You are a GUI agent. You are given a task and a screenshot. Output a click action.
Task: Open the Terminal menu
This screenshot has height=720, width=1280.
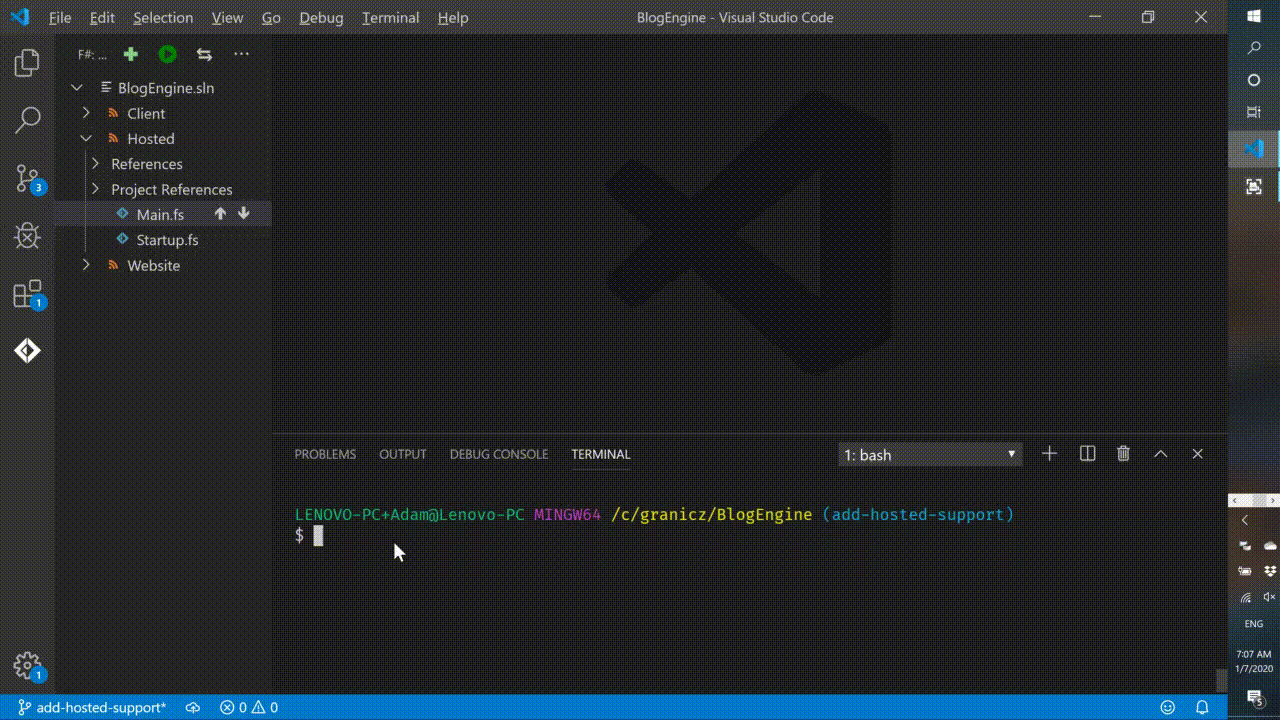tap(391, 17)
